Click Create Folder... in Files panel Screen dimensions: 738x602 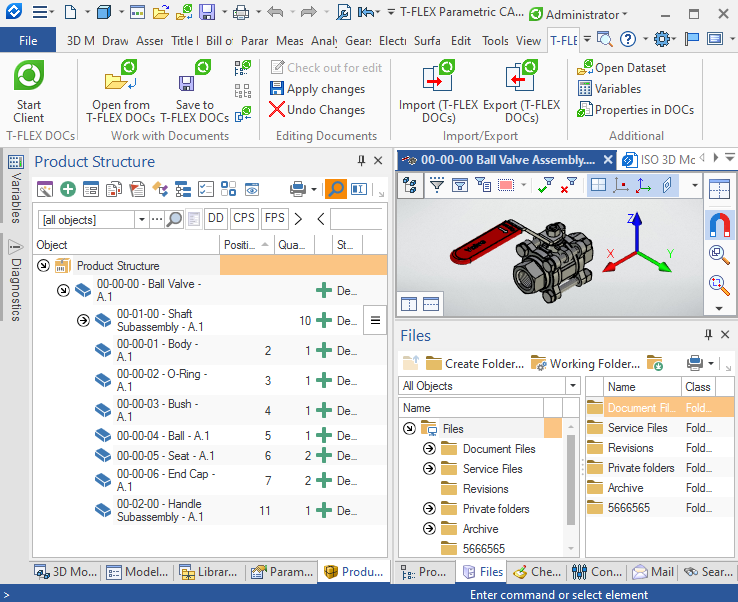(x=474, y=364)
